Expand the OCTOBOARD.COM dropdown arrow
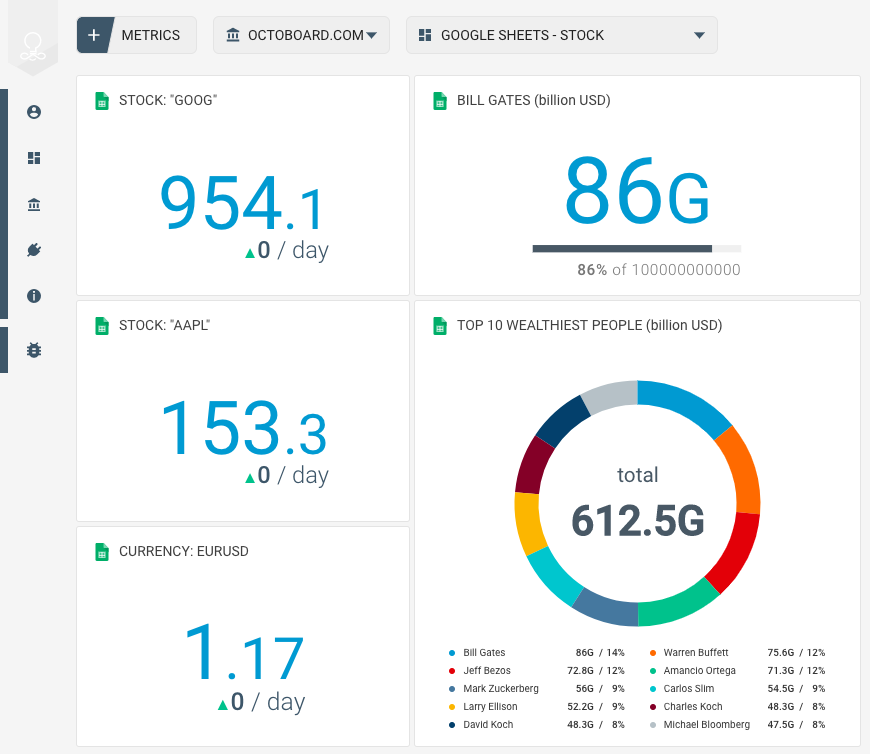This screenshot has height=754, width=870. point(372,35)
